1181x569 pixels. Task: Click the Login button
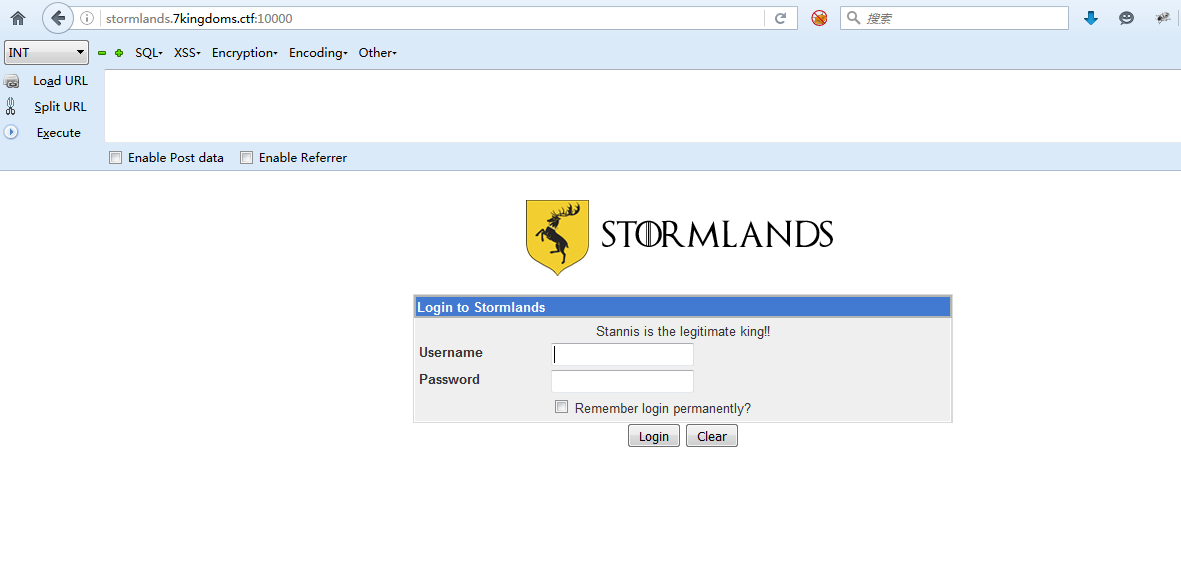[654, 436]
